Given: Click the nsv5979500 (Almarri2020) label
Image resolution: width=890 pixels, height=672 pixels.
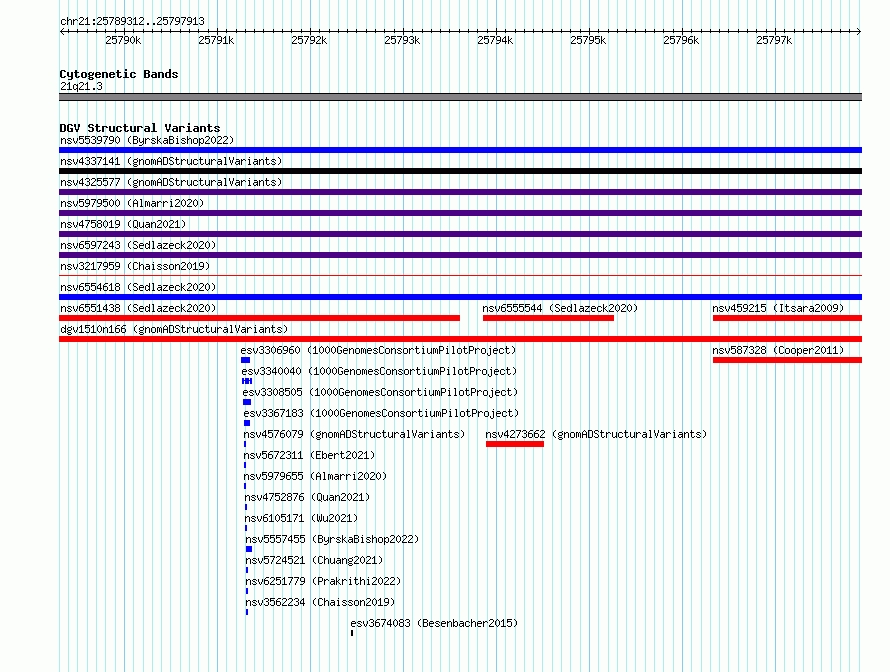Looking at the screenshot, I should [x=132, y=203].
